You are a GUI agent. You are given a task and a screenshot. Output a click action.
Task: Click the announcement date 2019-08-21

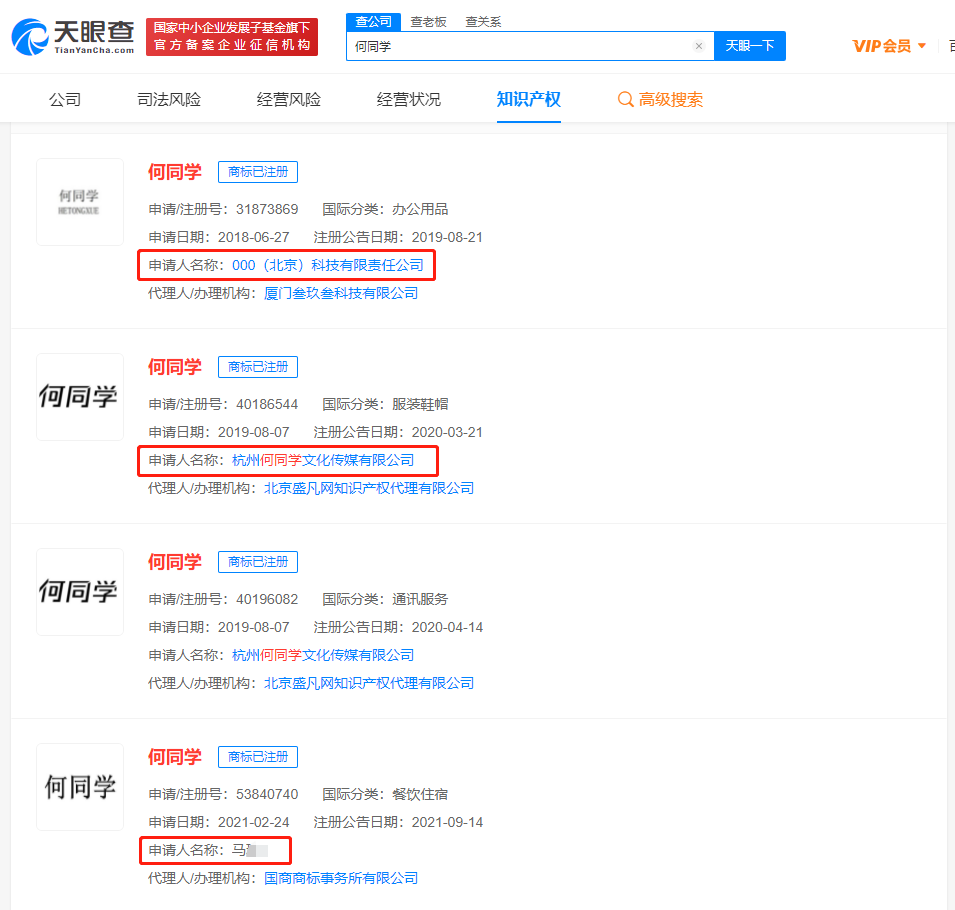coord(447,237)
